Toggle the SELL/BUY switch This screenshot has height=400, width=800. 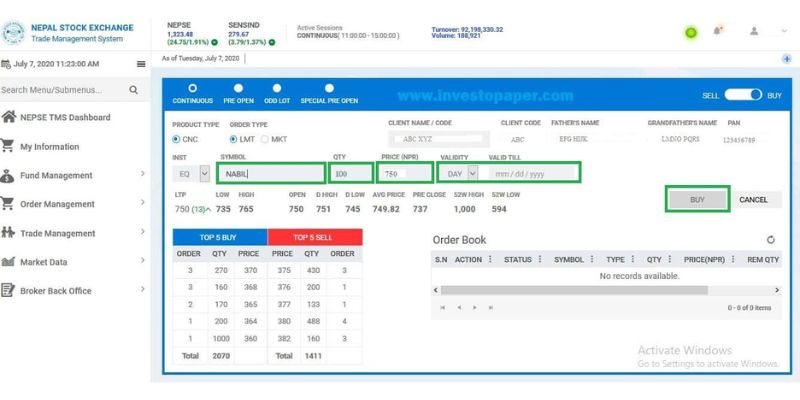click(x=743, y=95)
